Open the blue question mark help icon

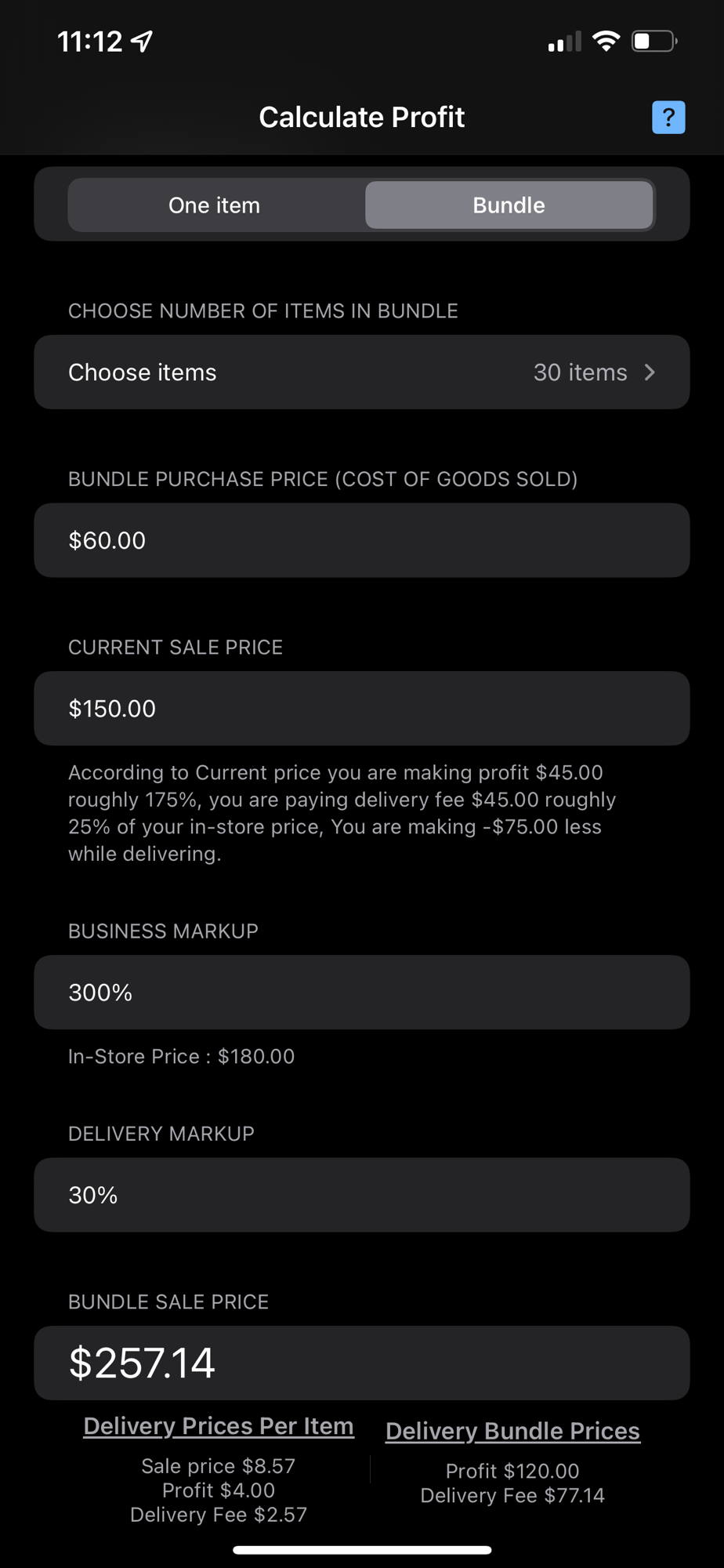click(668, 118)
